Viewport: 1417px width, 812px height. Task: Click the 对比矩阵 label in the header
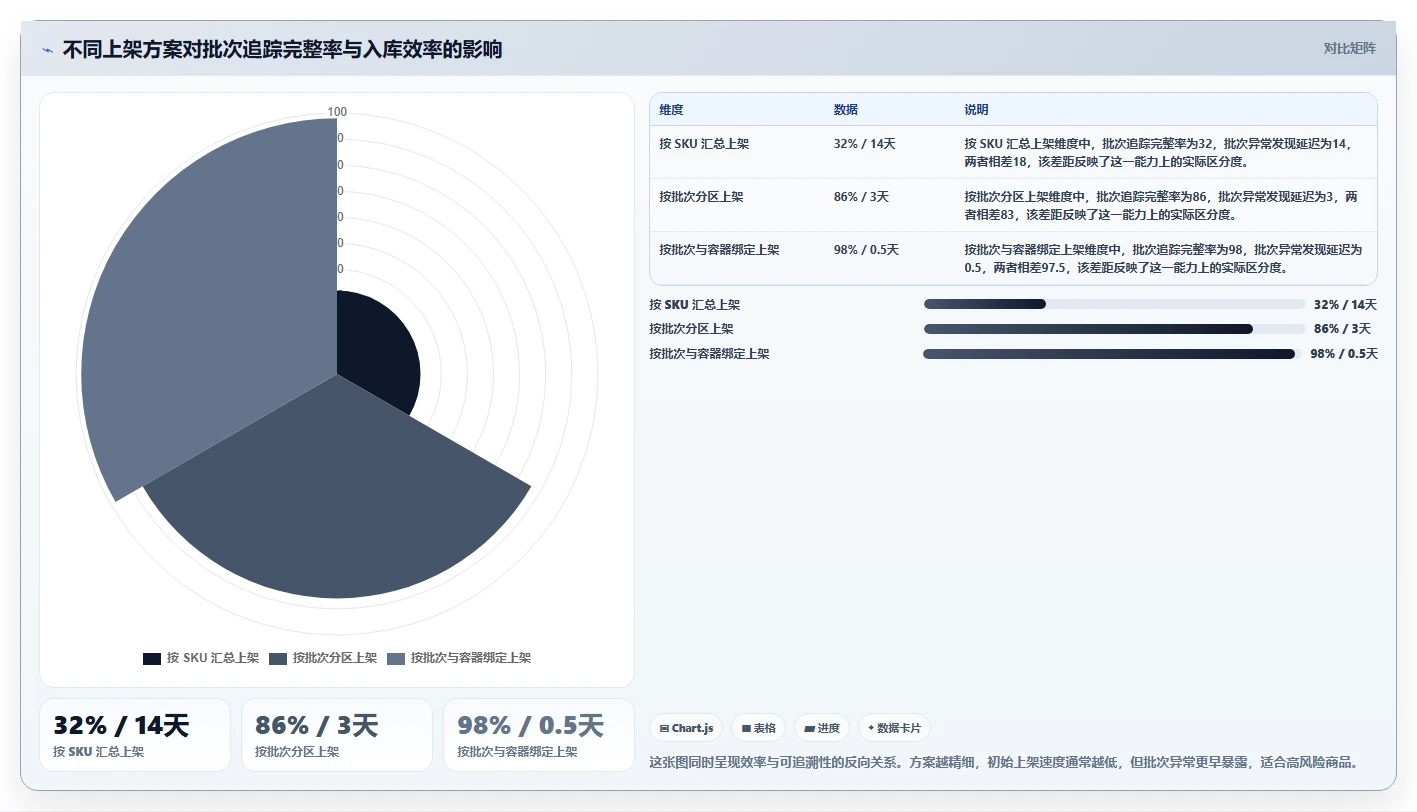tap(1349, 49)
